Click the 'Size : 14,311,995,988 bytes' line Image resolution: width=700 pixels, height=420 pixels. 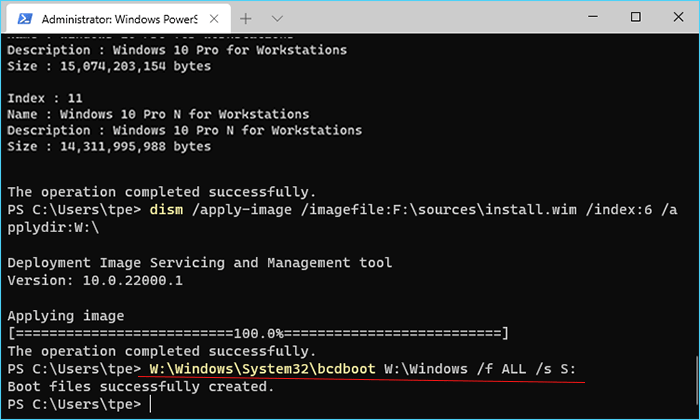pos(109,146)
